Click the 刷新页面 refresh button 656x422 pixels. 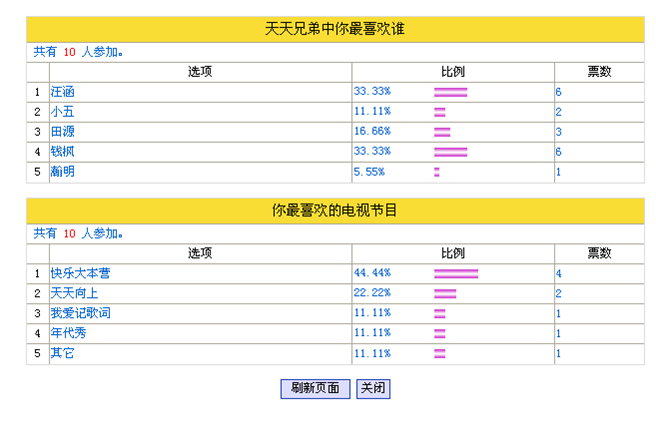click(x=314, y=389)
